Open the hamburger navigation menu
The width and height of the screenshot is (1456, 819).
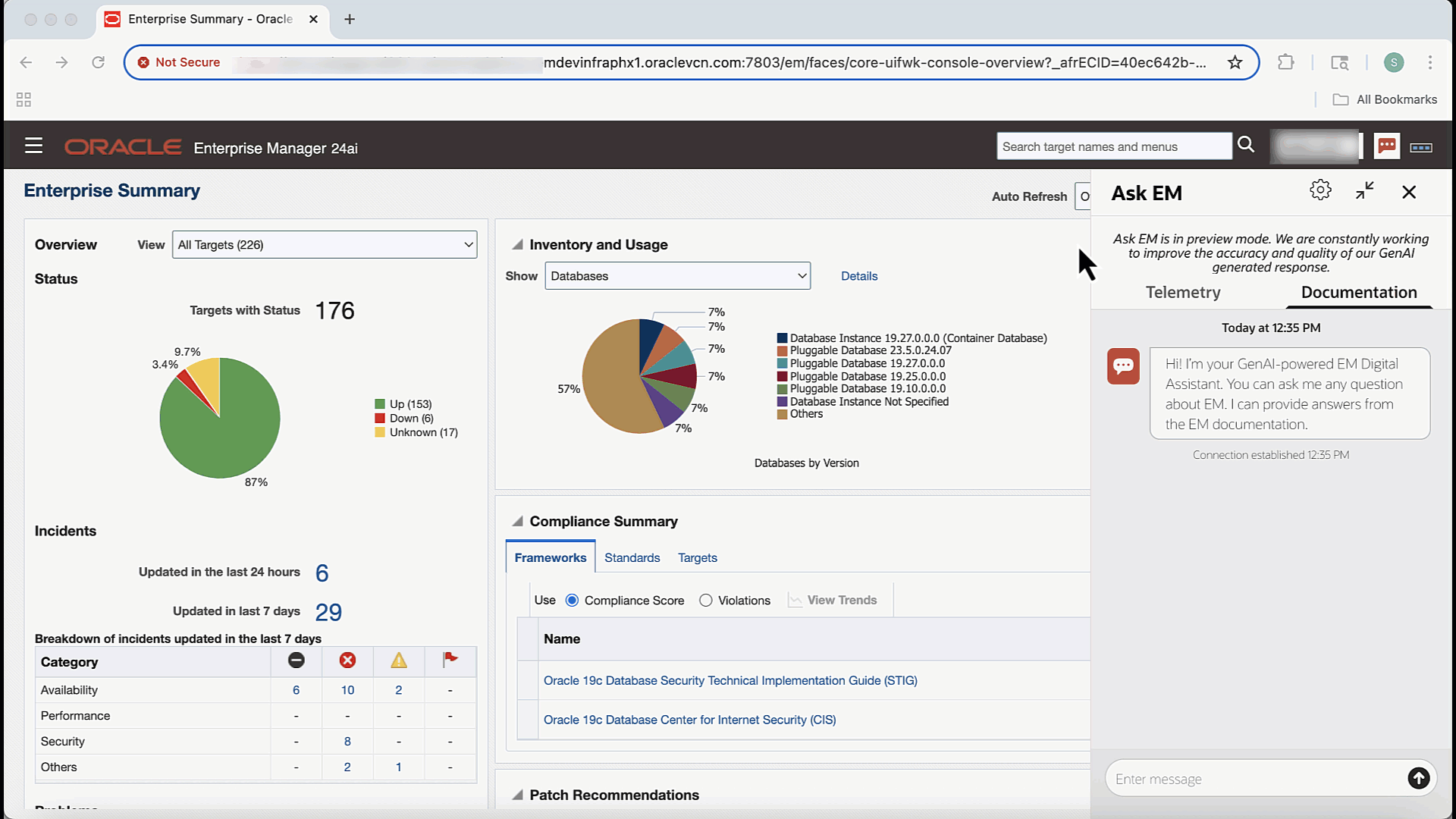pos(33,146)
